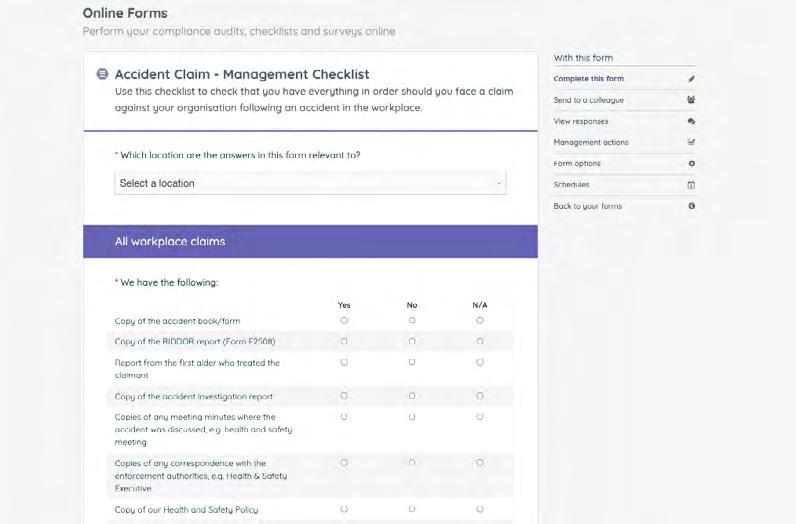
Task: Click the form icon beside Accident Claim title
Action: 102,74
